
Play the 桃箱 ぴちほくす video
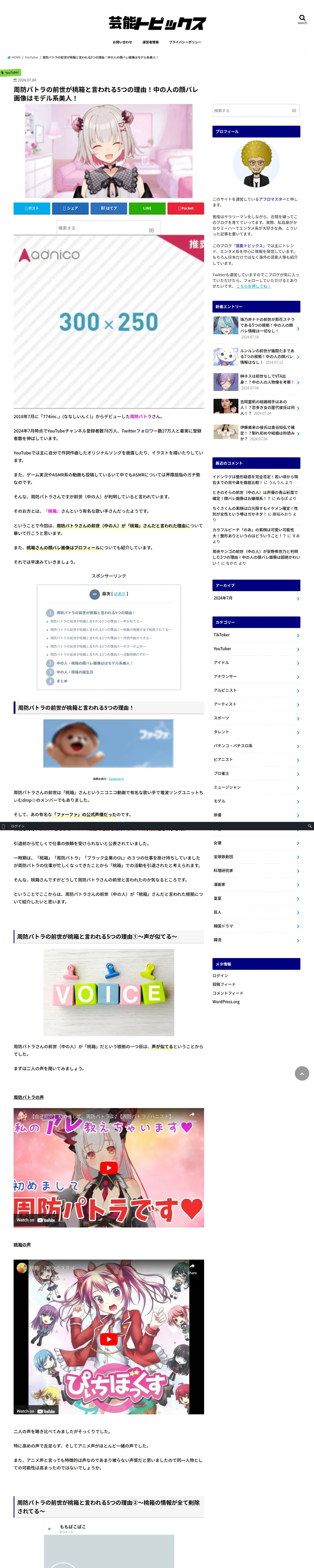pyautogui.click(x=109, y=1339)
